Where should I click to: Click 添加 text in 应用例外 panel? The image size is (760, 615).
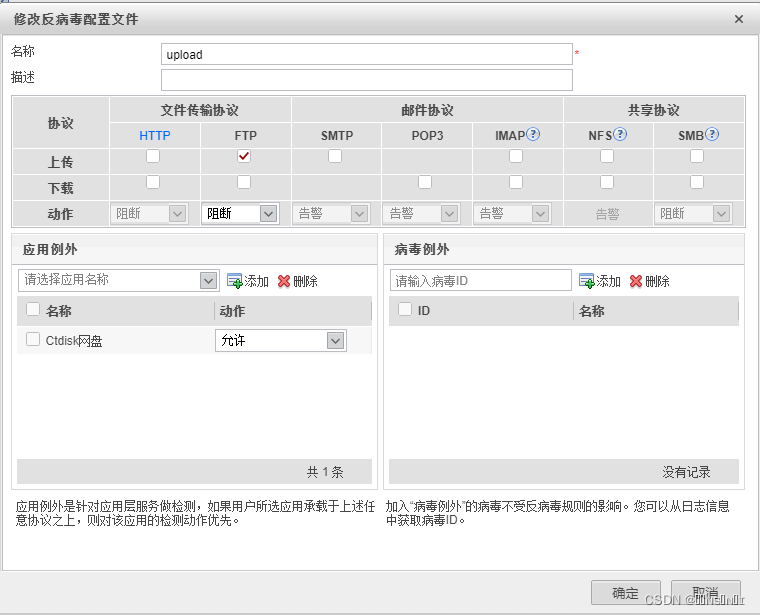click(256, 281)
